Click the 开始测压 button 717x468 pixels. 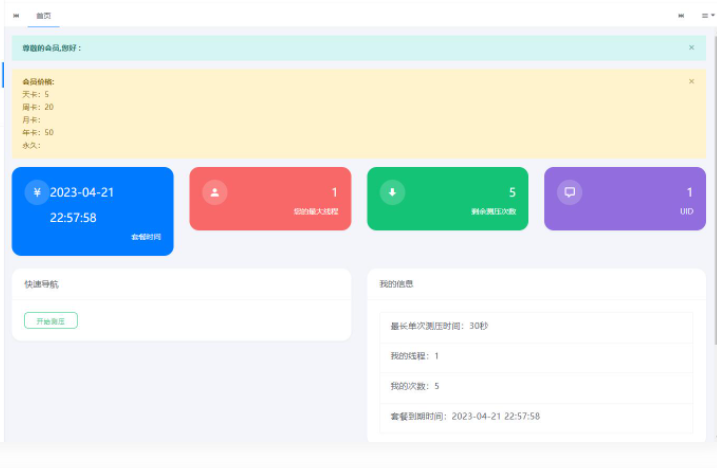click(x=51, y=321)
